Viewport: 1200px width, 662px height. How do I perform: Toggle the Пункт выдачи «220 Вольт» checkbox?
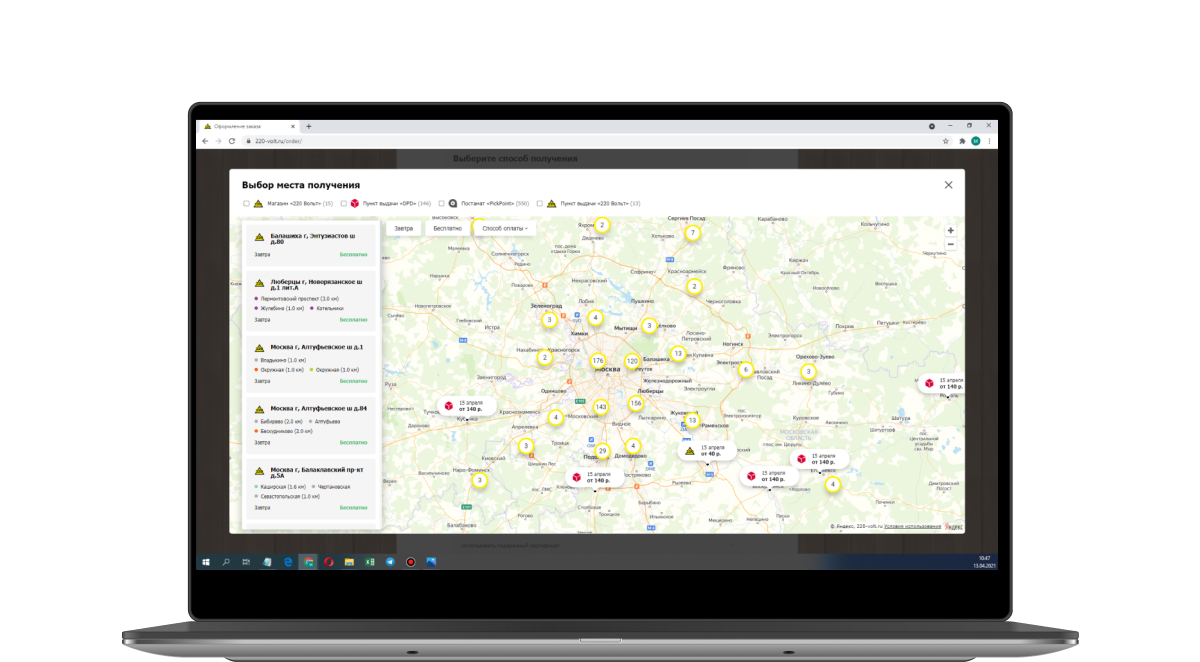click(539, 203)
